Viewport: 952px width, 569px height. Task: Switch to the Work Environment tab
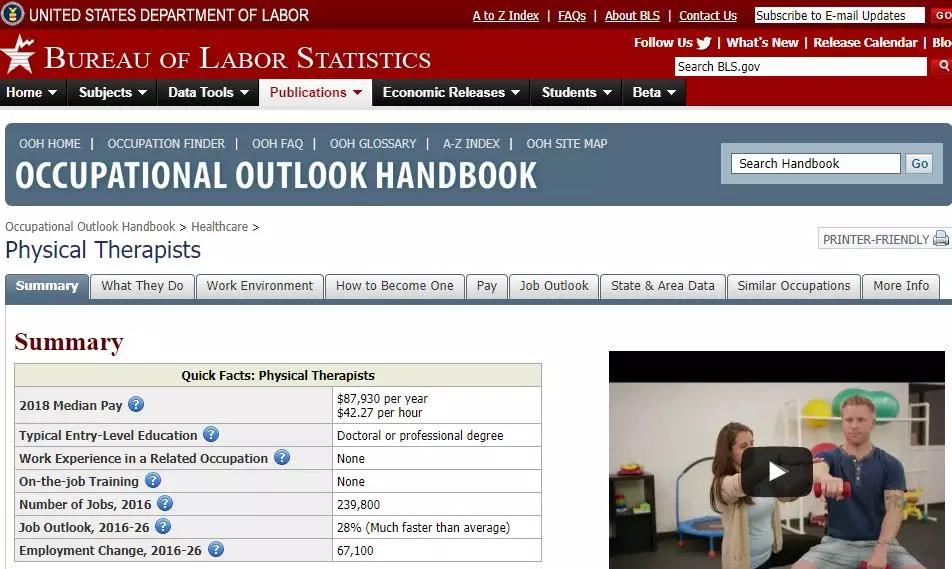259,286
